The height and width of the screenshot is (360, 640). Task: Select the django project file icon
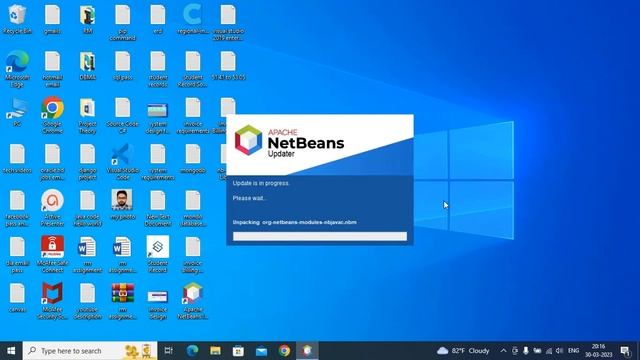click(87, 162)
